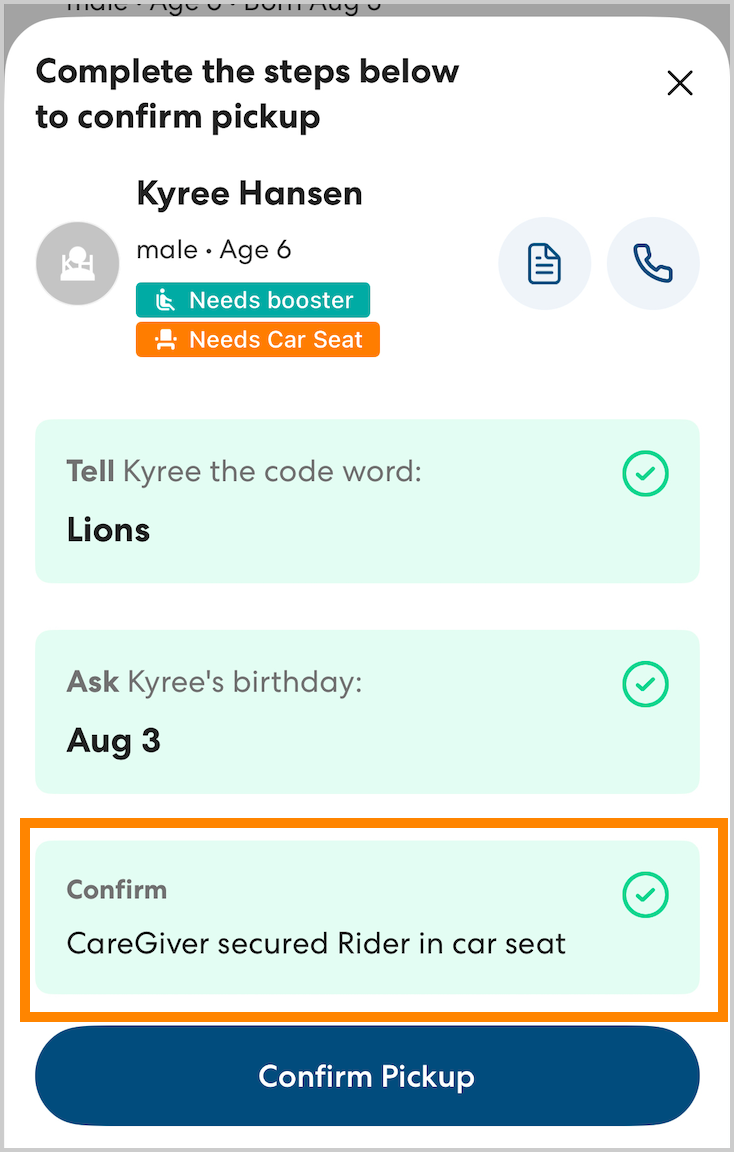Tap 'Tell Kyree the code word' prompt
The height and width of the screenshot is (1152, 734).
tap(244, 471)
